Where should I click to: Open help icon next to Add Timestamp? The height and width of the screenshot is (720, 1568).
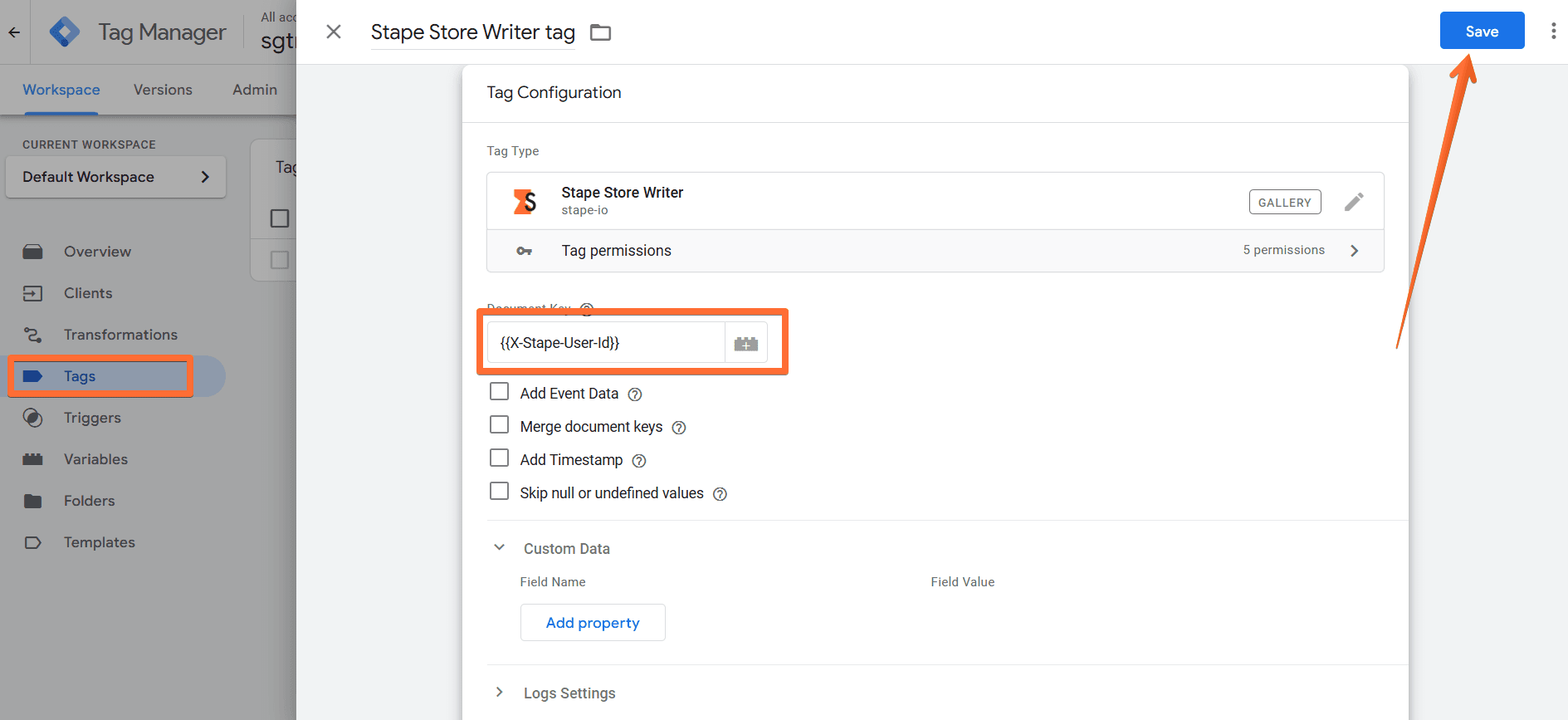(x=639, y=461)
